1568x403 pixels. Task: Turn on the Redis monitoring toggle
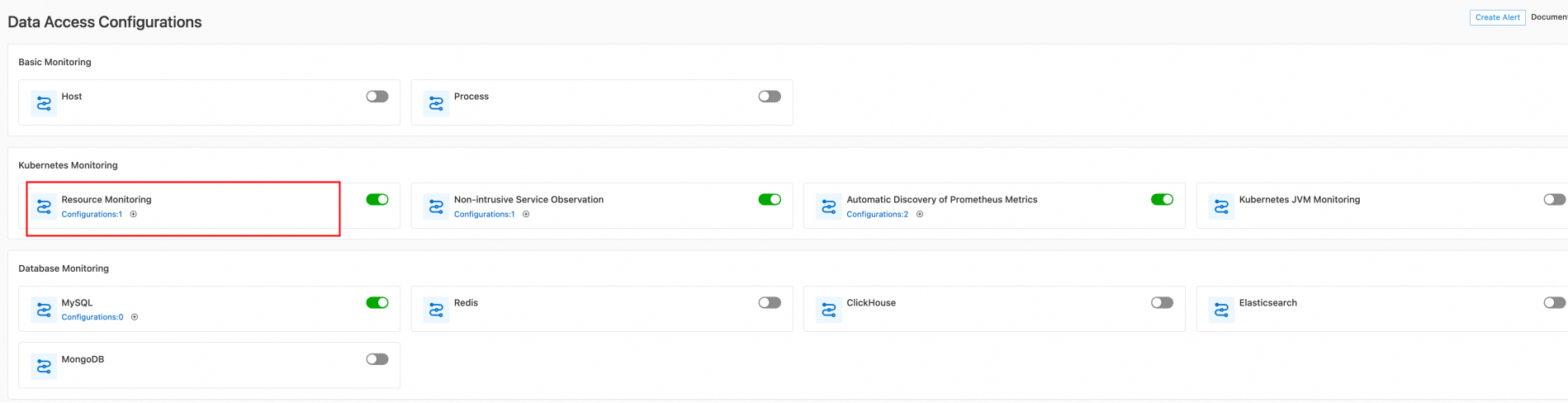[770, 302]
